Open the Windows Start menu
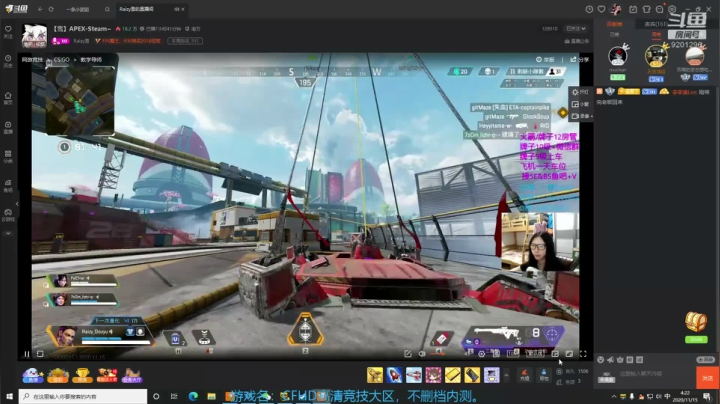 click(x=9, y=396)
